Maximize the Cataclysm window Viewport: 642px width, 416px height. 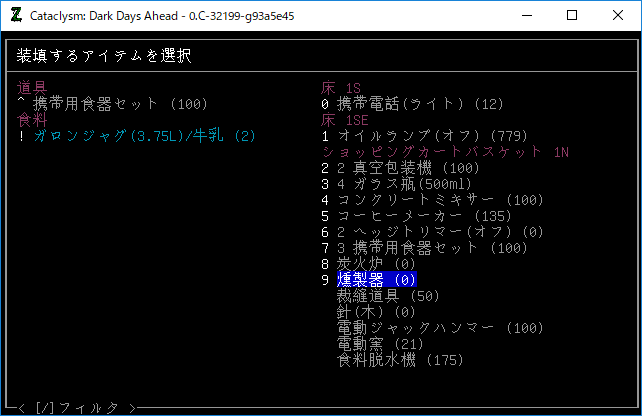pos(572,16)
